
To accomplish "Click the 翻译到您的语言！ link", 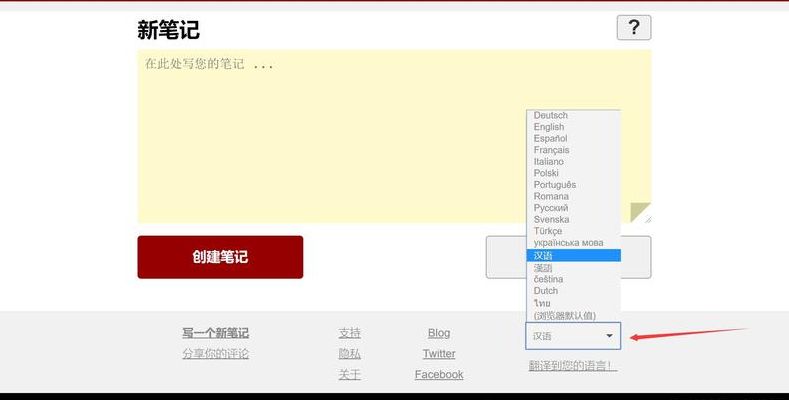I will pos(573,366).
